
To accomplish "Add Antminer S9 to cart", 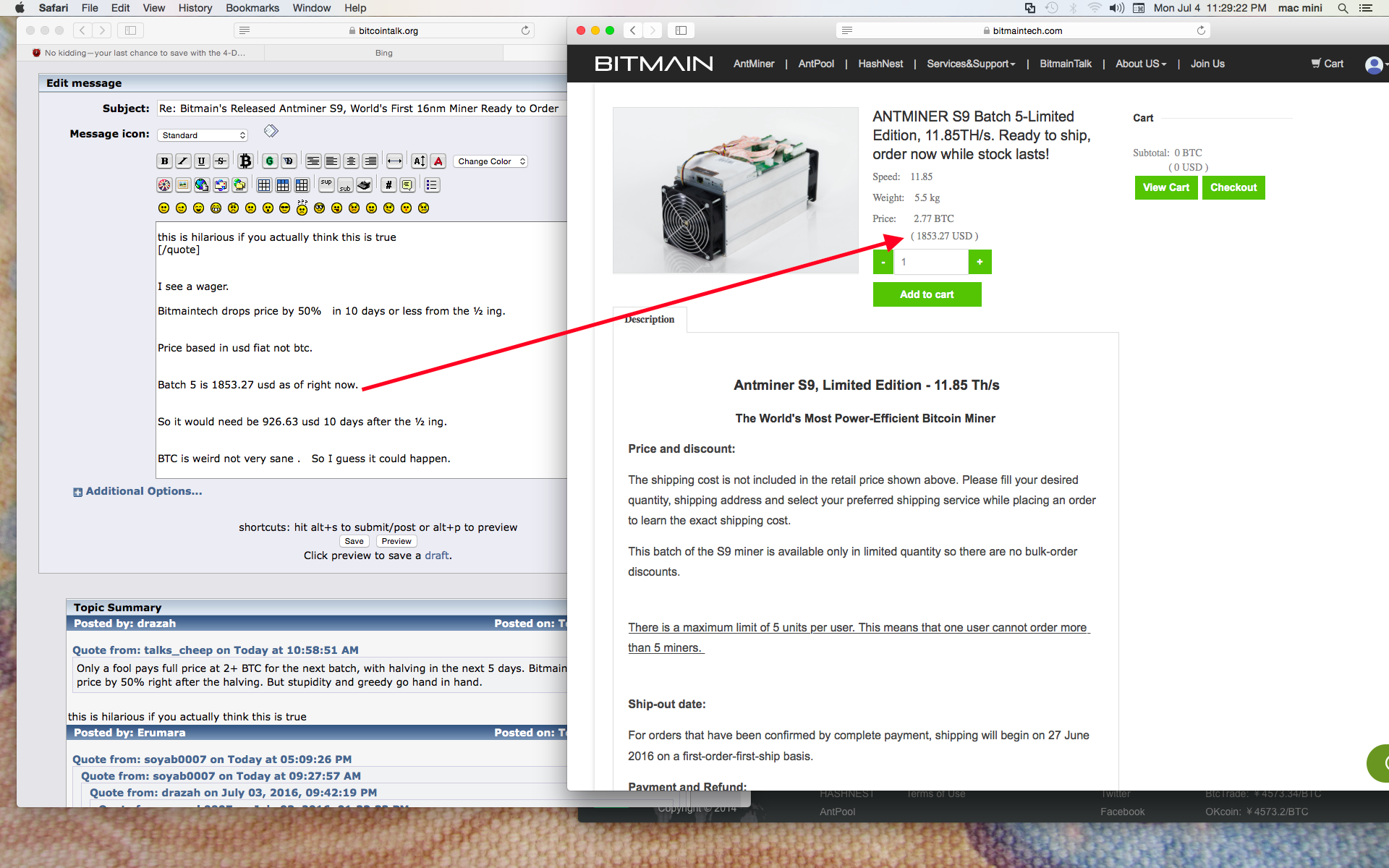I will [927, 294].
